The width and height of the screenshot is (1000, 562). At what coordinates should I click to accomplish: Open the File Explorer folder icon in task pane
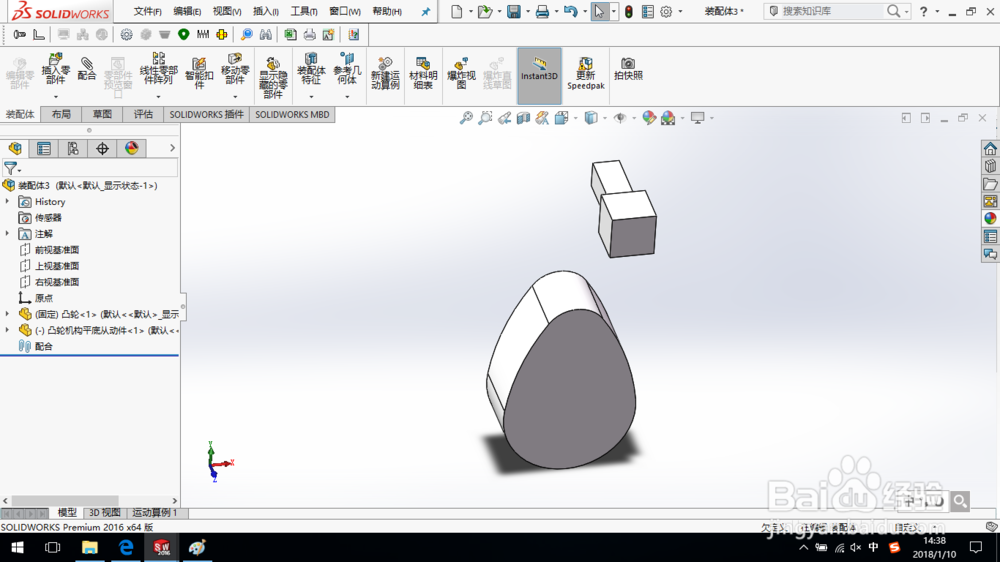(990, 184)
